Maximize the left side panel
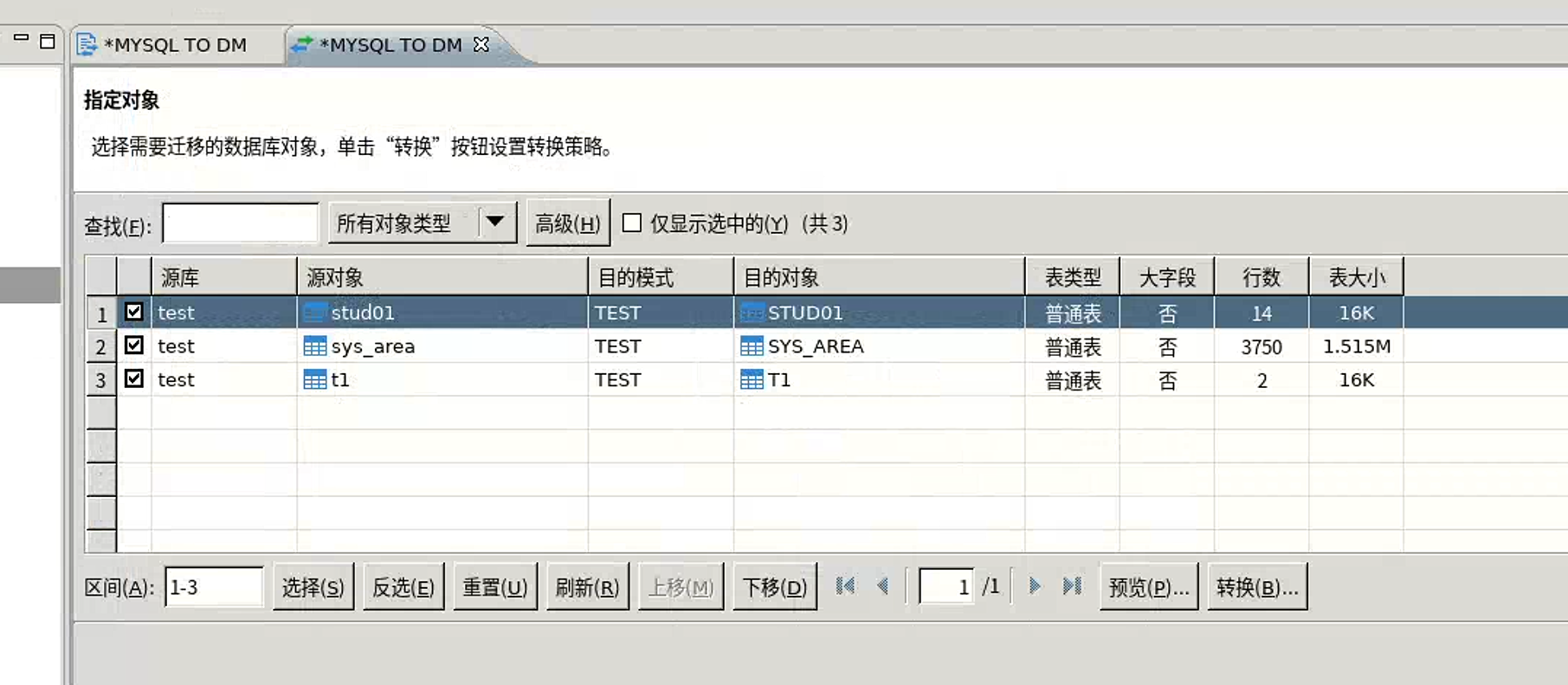This screenshot has width=1568, height=685. point(48,41)
